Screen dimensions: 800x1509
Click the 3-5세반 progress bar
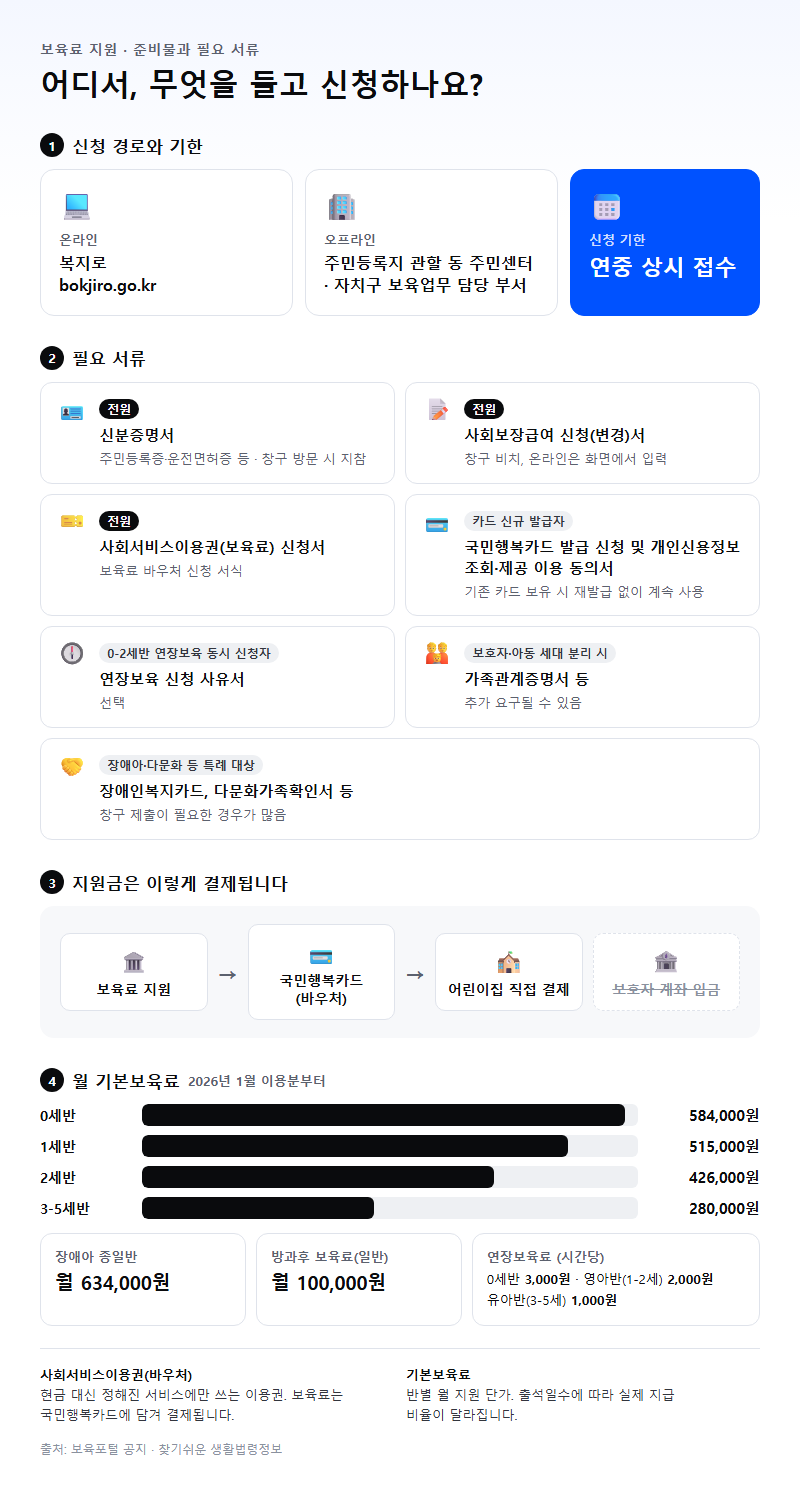(390, 1208)
